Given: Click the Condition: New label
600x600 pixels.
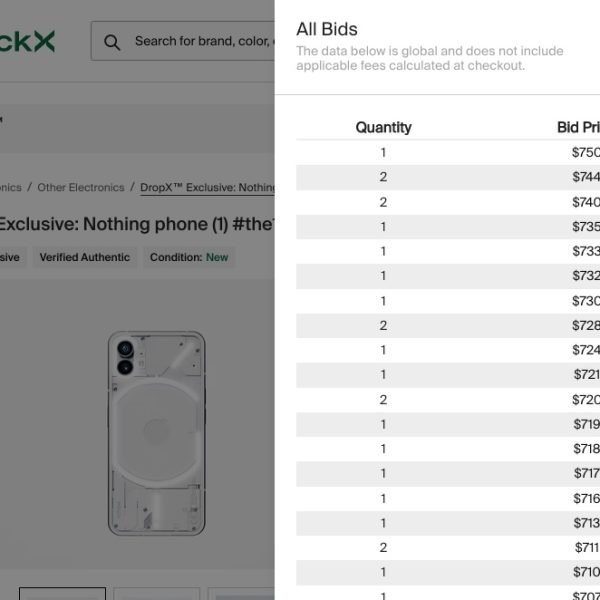Looking at the screenshot, I should 189,257.
